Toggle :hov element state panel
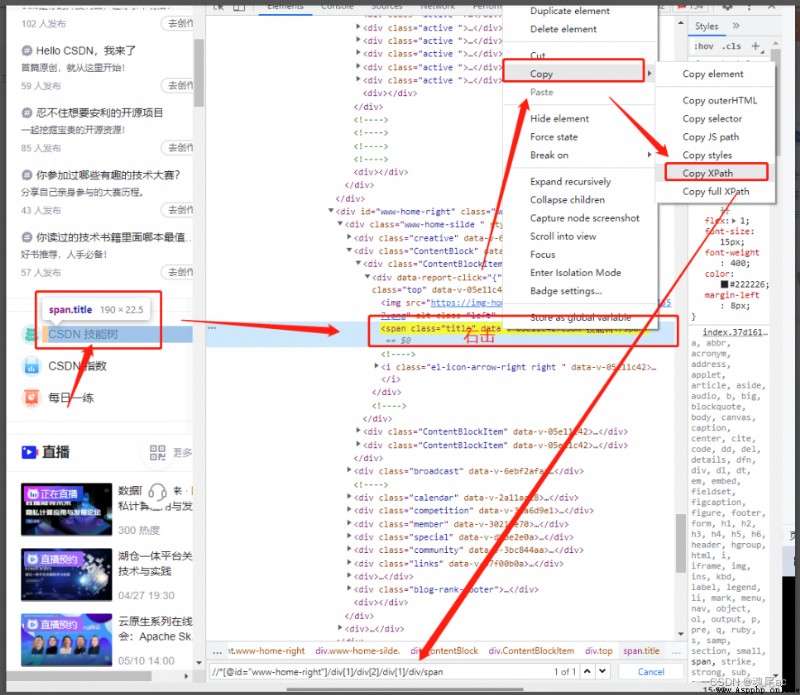This screenshot has height=695, width=800. (704, 46)
